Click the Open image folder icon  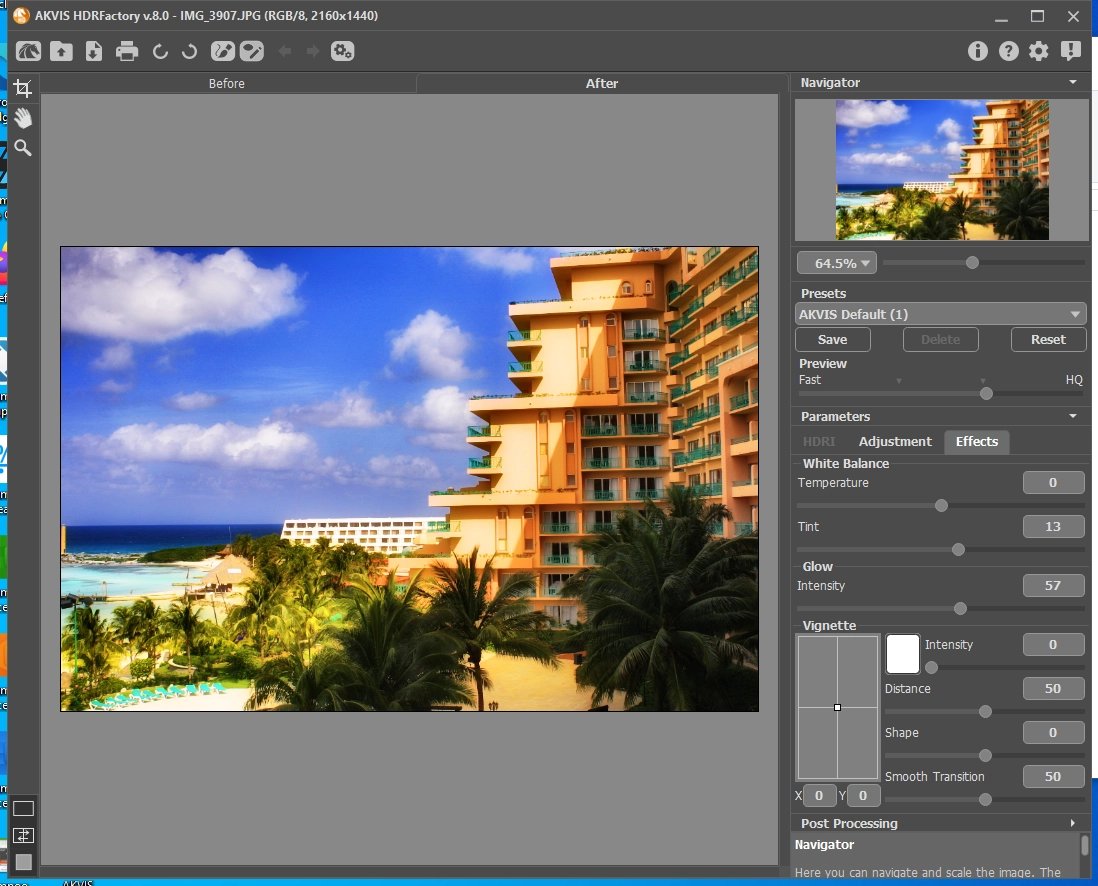62,51
